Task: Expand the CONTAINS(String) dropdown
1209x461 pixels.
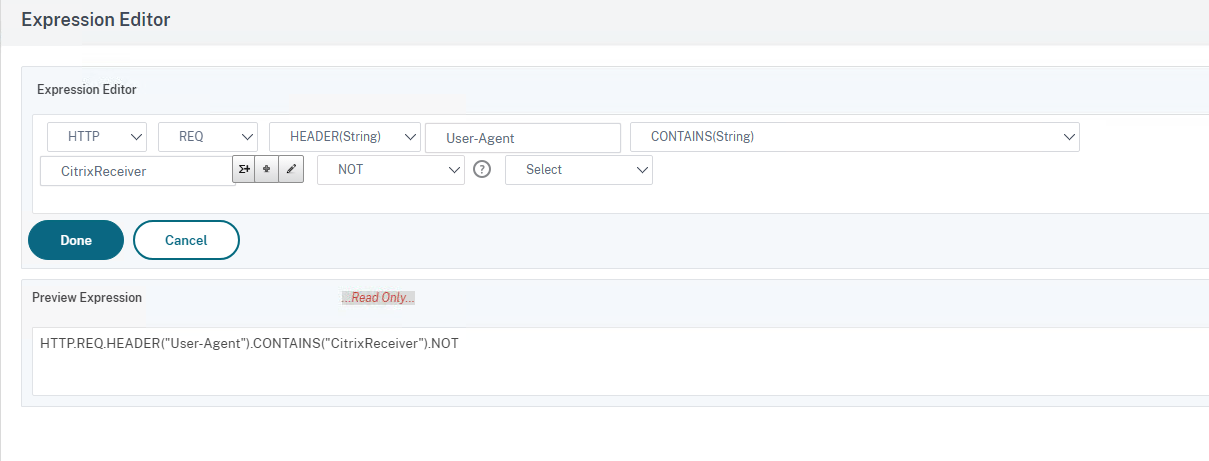Action: [854, 137]
